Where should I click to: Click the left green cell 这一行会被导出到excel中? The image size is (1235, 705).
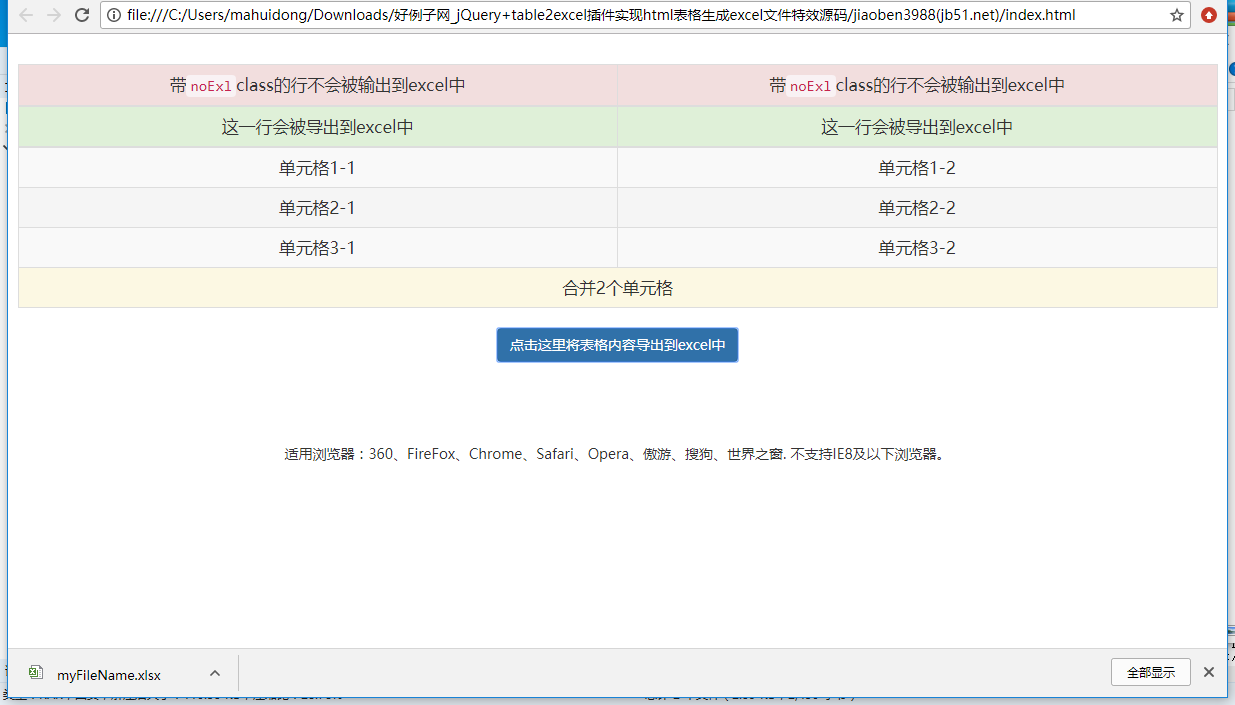pos(317,127)
